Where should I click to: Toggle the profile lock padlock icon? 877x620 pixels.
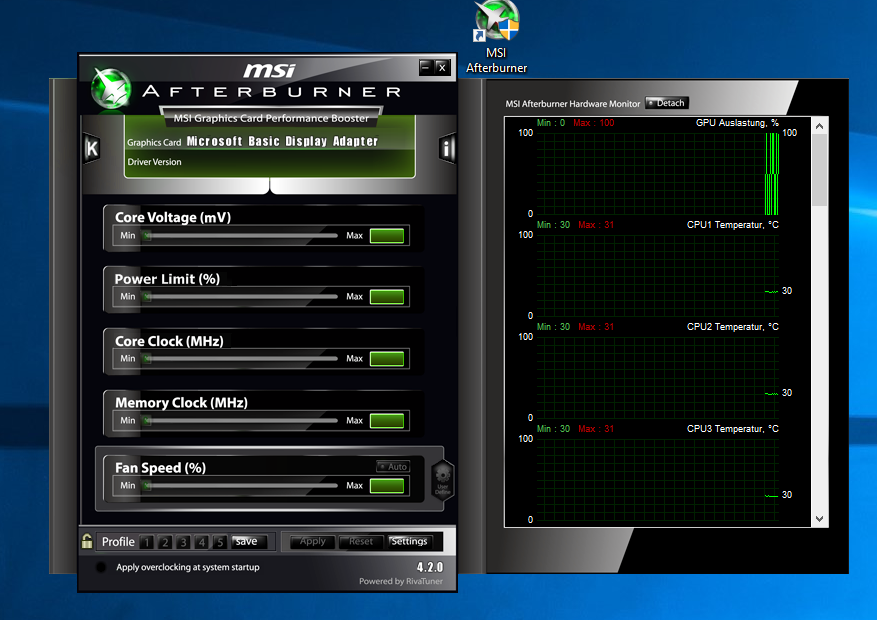click(x=87, y=541)
